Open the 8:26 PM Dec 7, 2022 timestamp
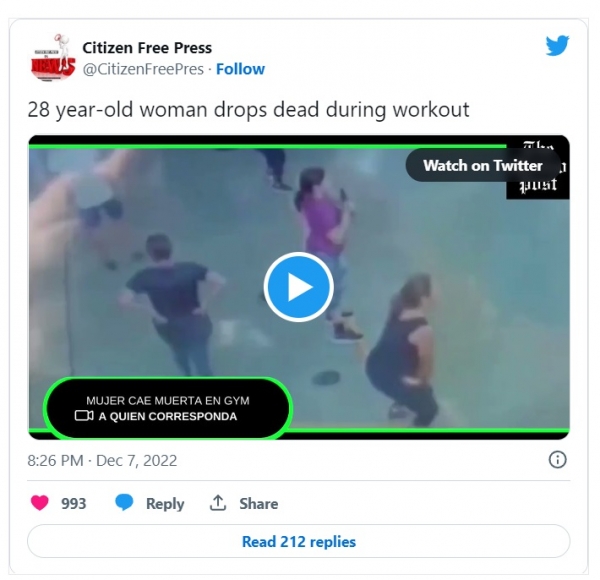 click(102, 461)
